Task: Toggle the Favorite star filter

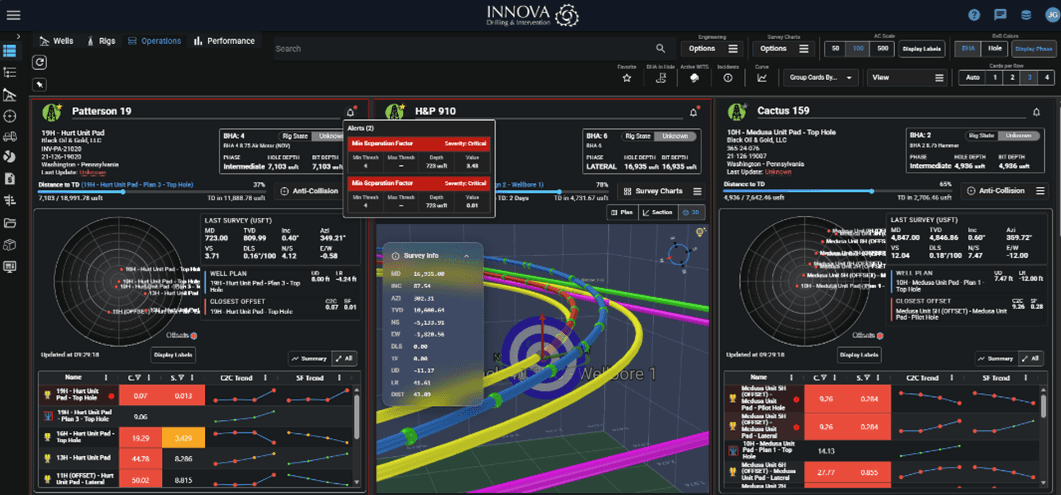Action: 627,78
